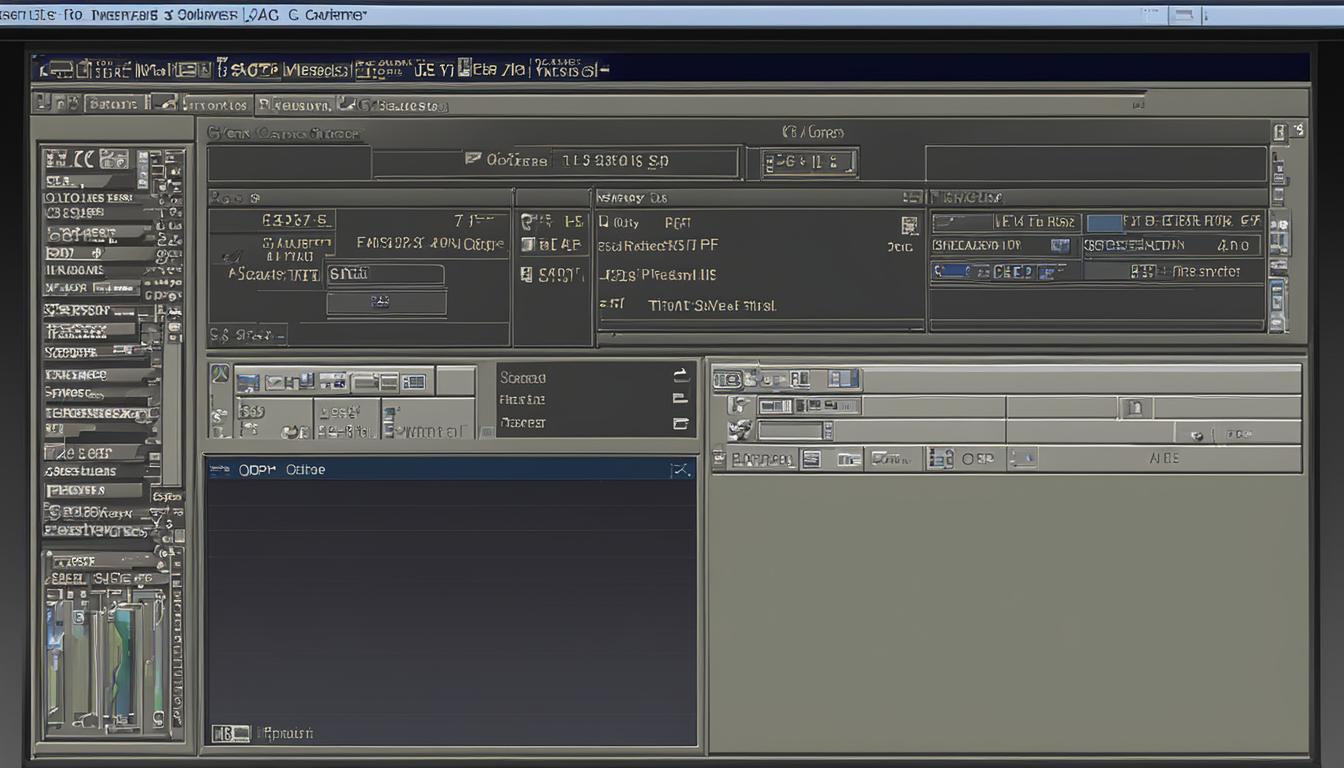Screen dimensions: 1344x768
Task: Toggle the checkbox beside the quantity row
Action: coord(605,221)
